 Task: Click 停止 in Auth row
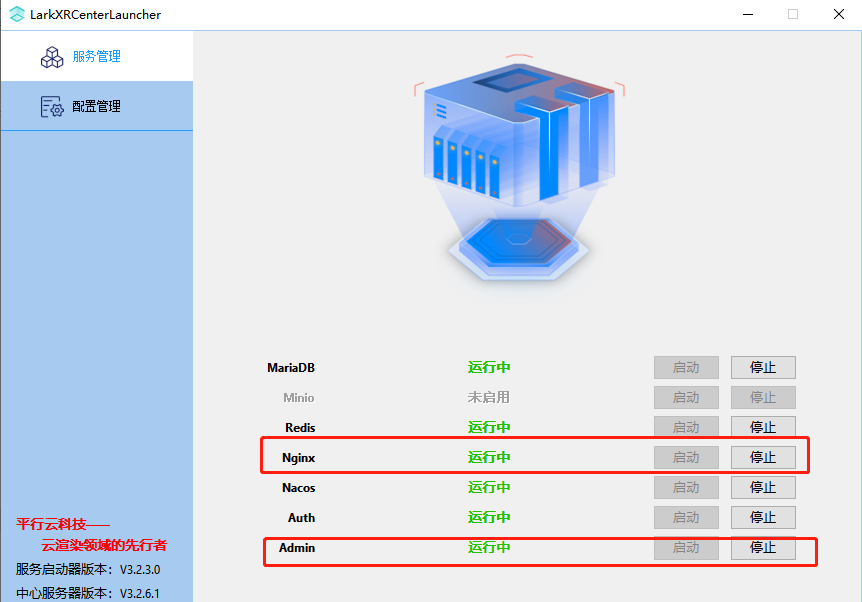pyautogui.click(x=763, y=517)
